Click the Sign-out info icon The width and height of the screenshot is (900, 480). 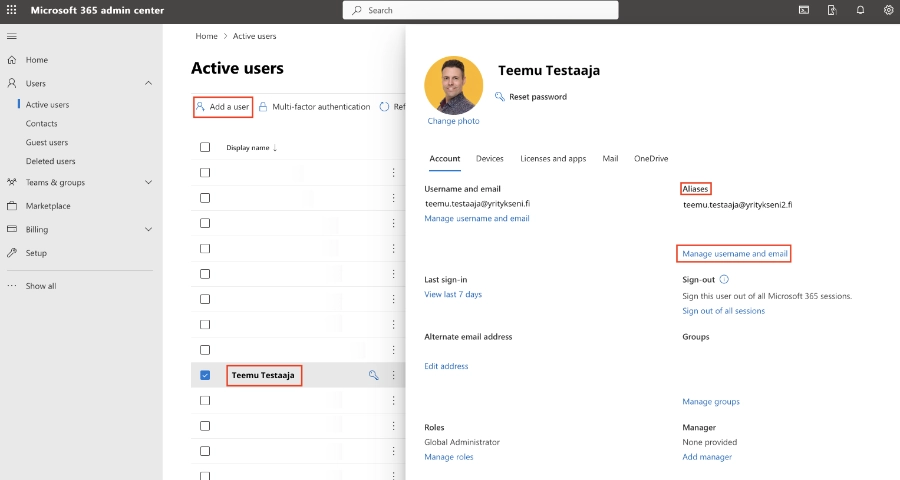724,280
